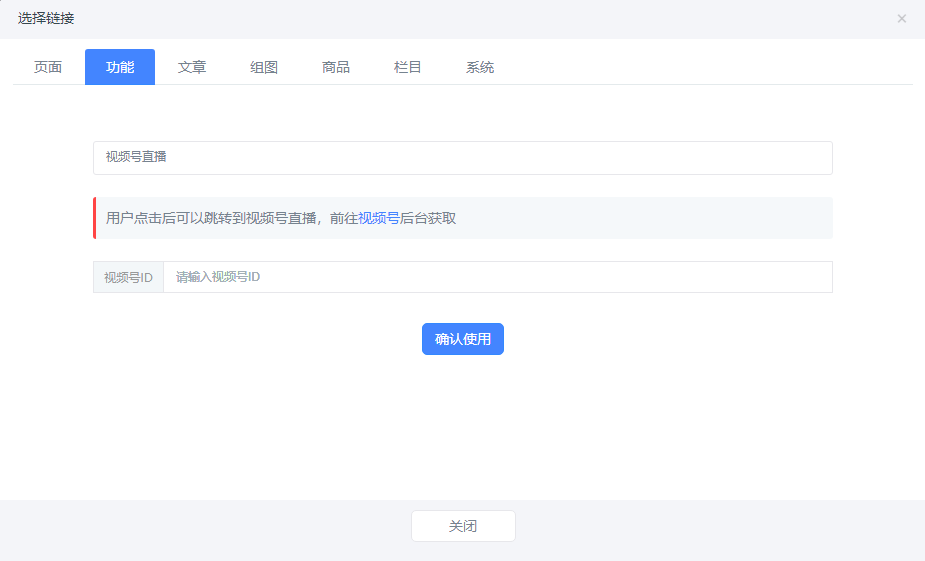Image resolution: width=925 pixels, height=561 pixels.
Task: Click the red accent bar of the hint
Action: [x=95, y=218]
